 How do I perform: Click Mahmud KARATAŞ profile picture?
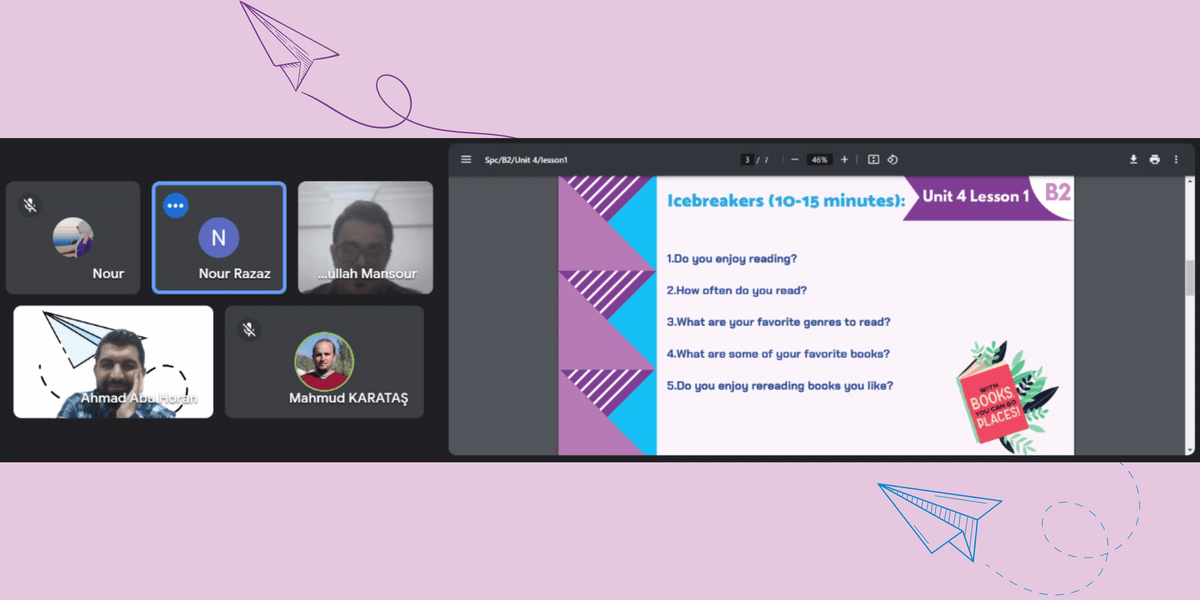(x=324, y=361)
